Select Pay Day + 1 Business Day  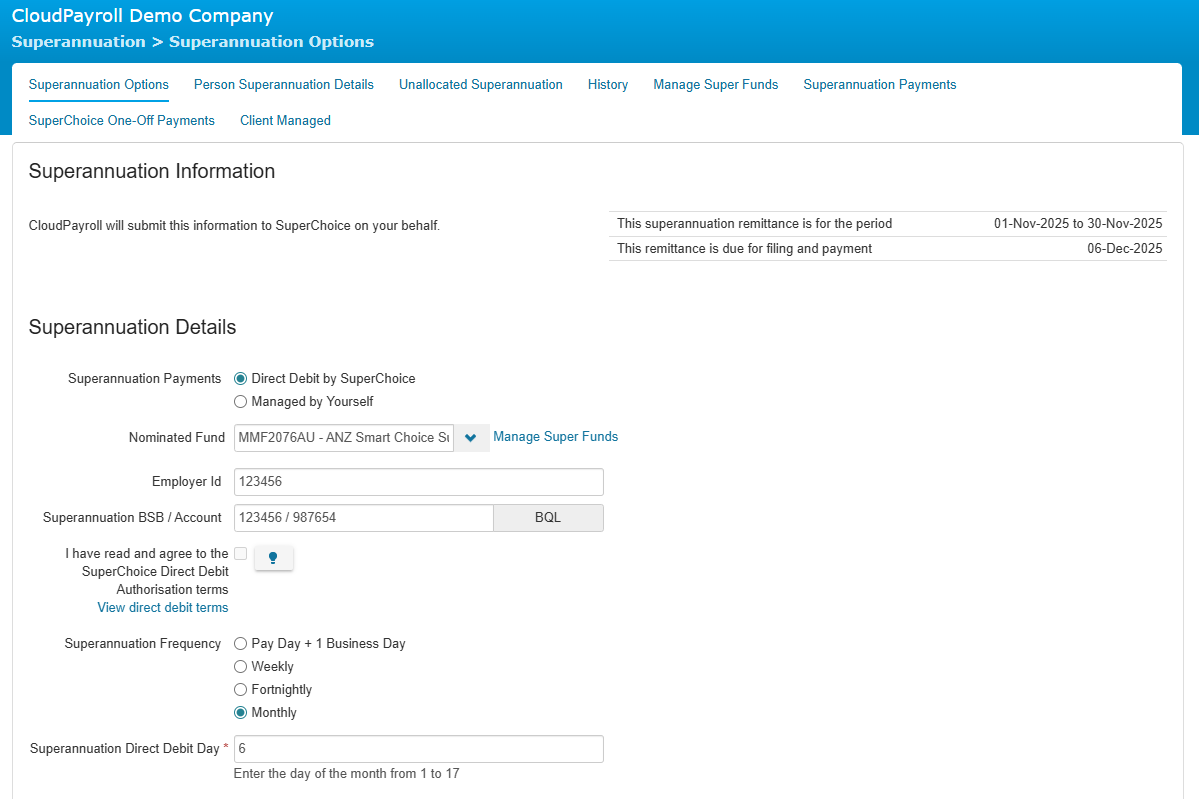240,644
